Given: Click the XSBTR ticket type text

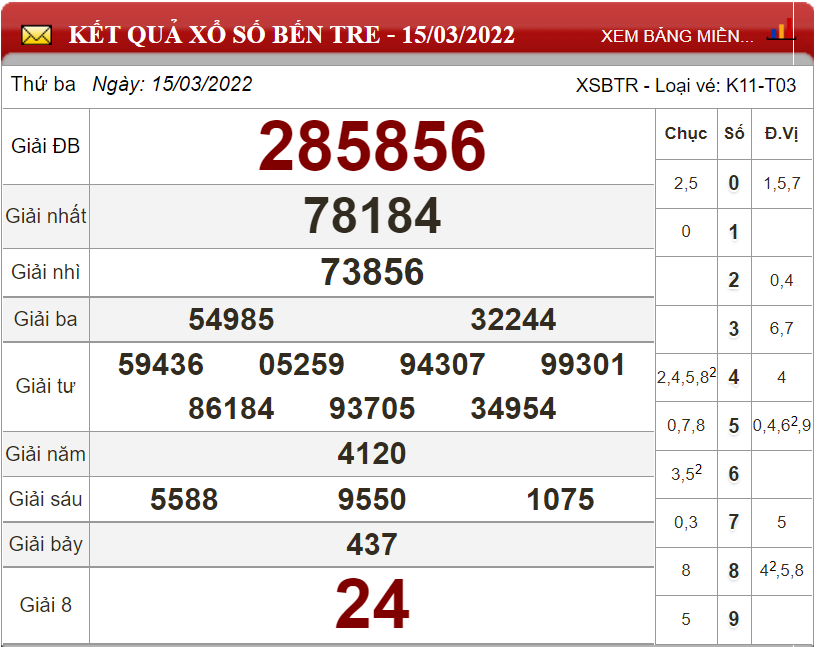Looking at the screenshot, I should (x=686, y=85).
